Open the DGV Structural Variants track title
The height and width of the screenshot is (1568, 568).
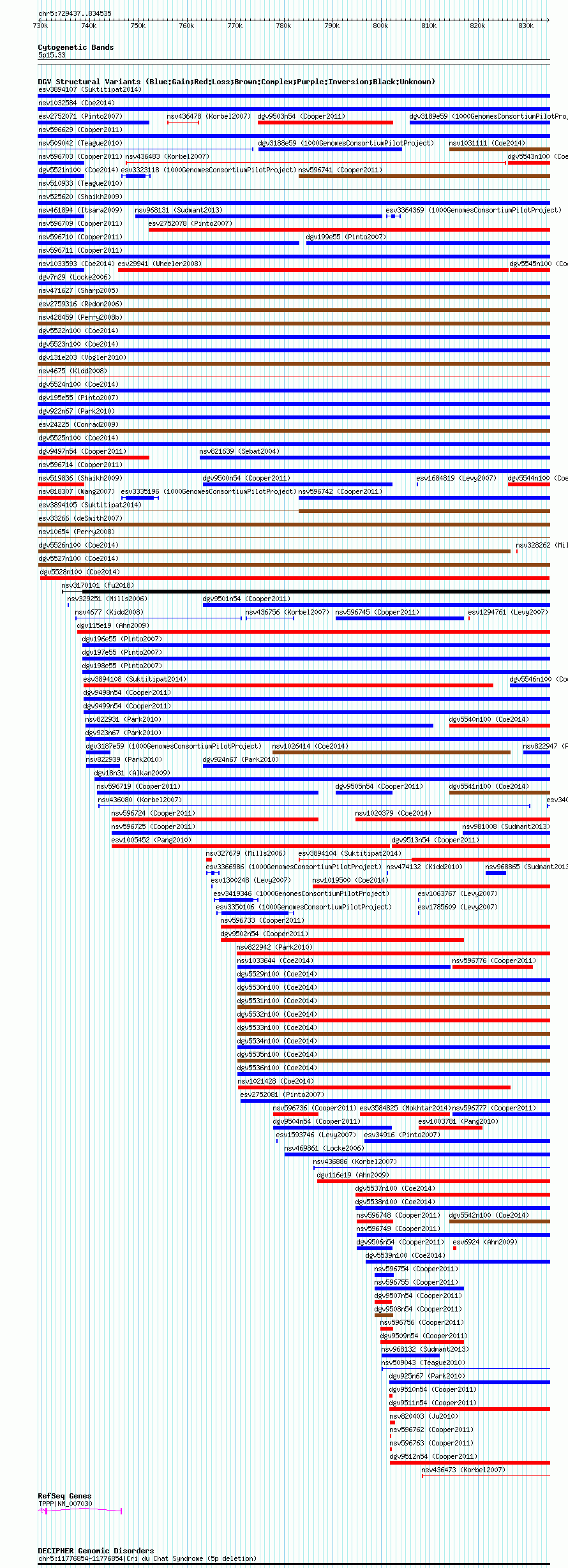[x=236, y=82]
